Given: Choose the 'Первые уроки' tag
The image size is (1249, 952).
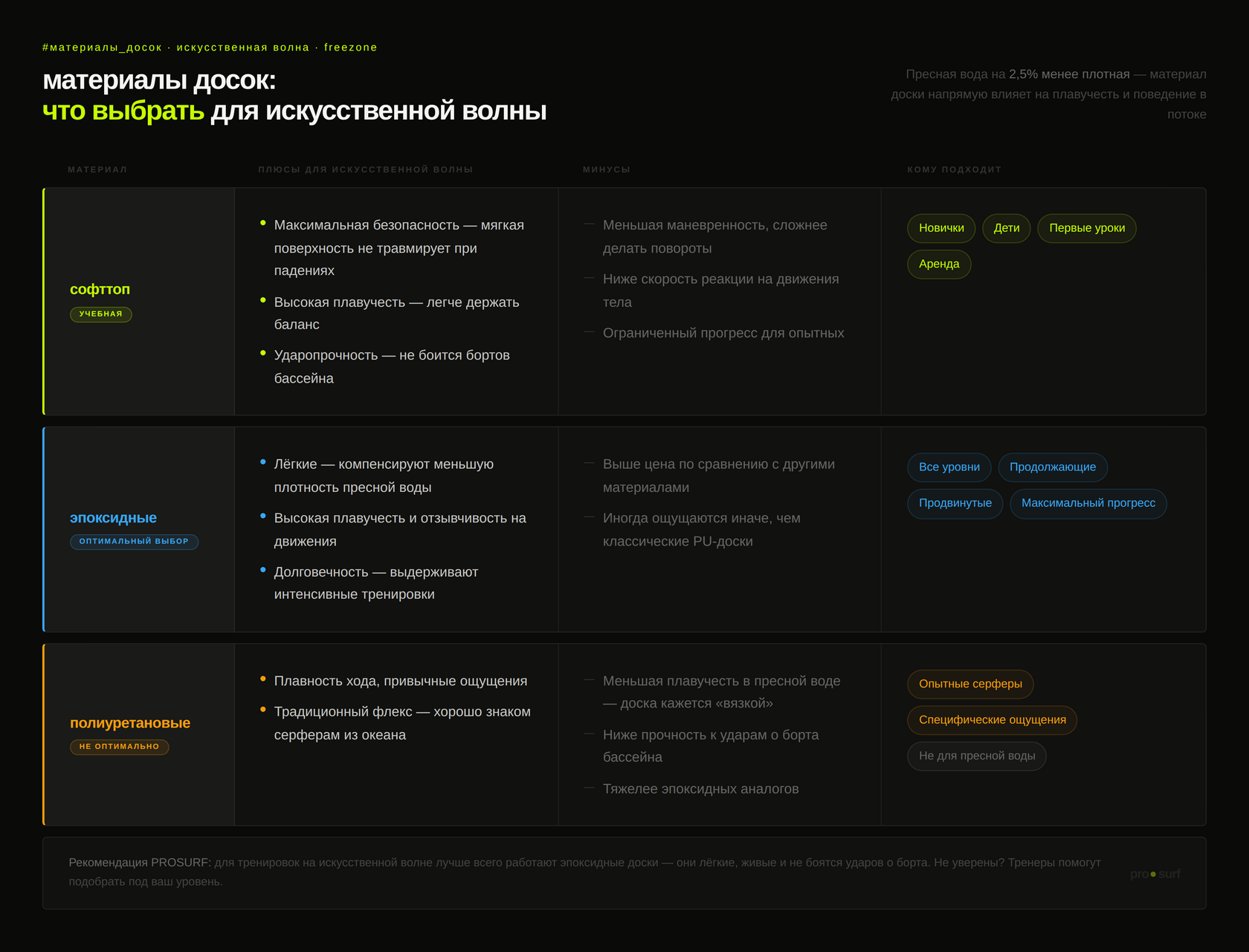Looking at the screenshot, I should 1087,228.
